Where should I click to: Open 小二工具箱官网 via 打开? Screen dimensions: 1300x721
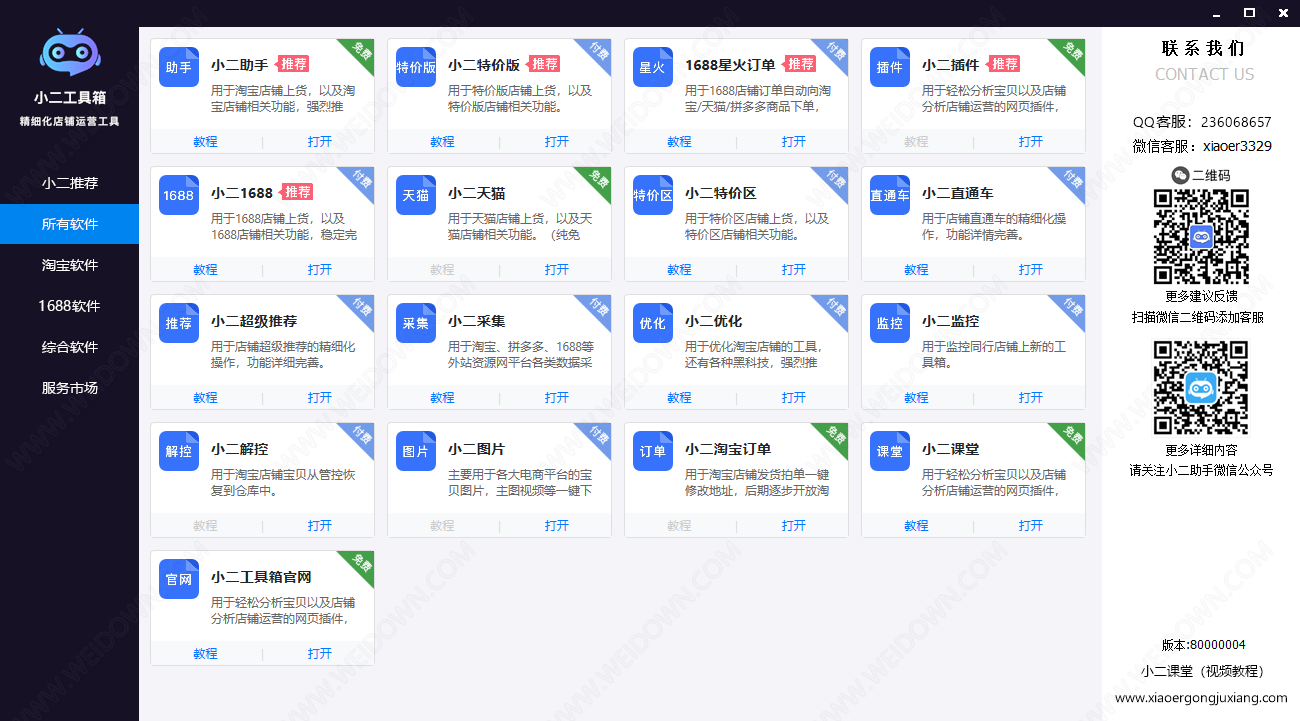coord(320,653)
